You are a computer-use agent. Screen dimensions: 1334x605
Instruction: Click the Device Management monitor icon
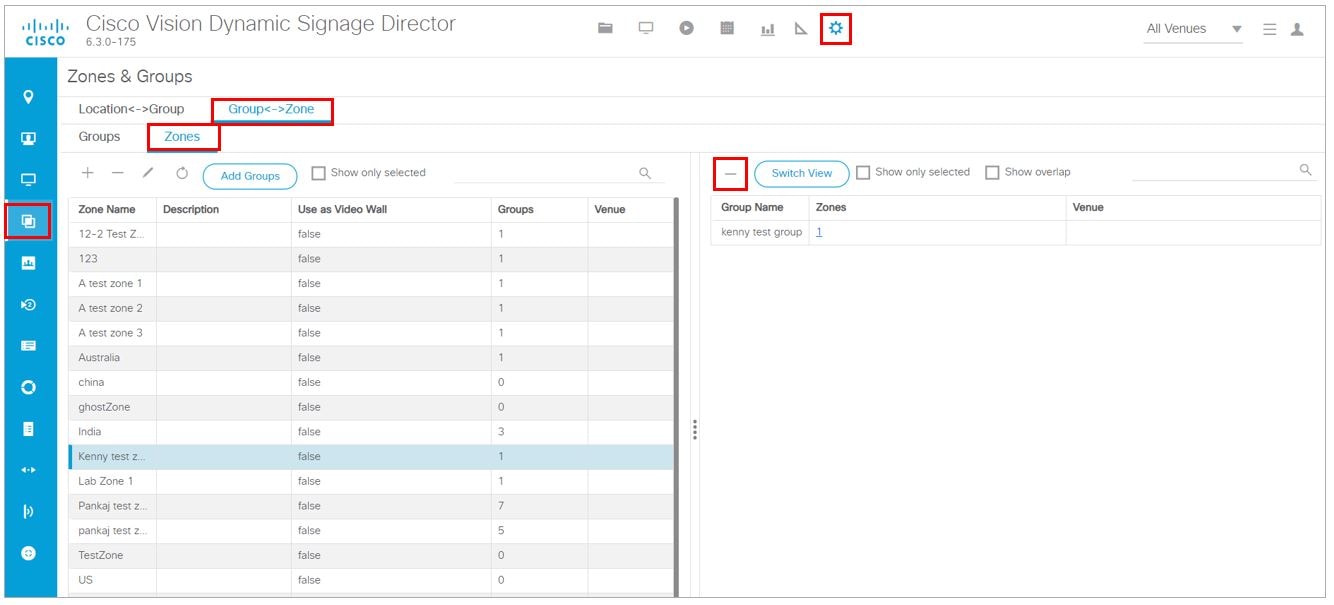(645, 28)
